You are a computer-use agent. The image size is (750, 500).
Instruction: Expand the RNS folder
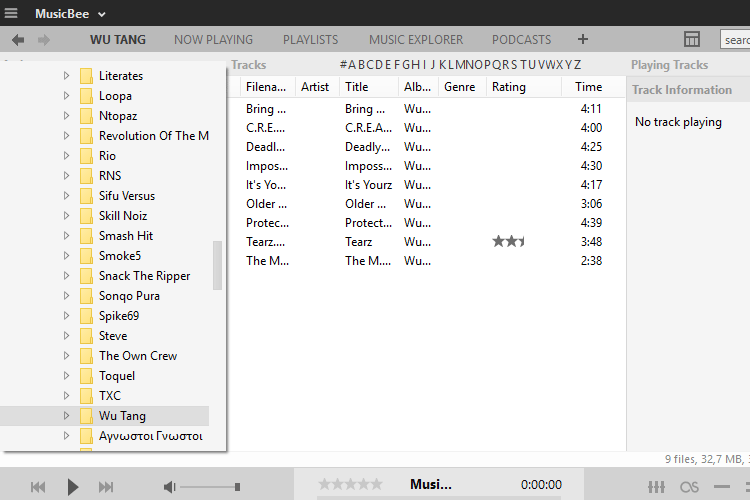tap(66, 176)
